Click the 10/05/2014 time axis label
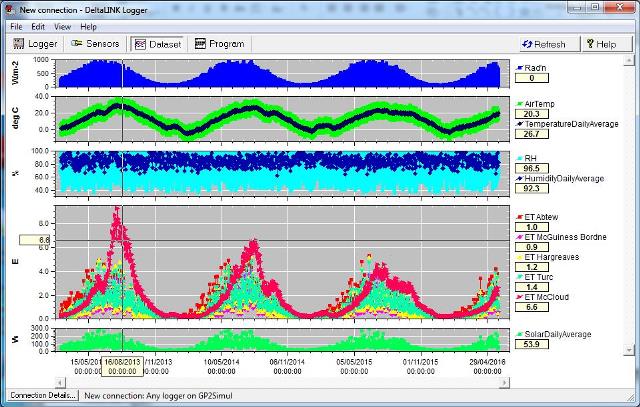This screenshot has width=640, height=407. pyautogui.click(x=222, y=366)
